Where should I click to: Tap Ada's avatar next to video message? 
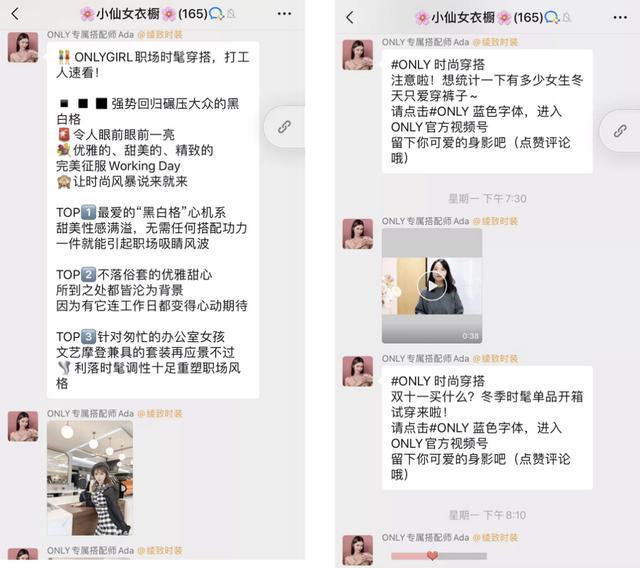(x=358, y=234)
